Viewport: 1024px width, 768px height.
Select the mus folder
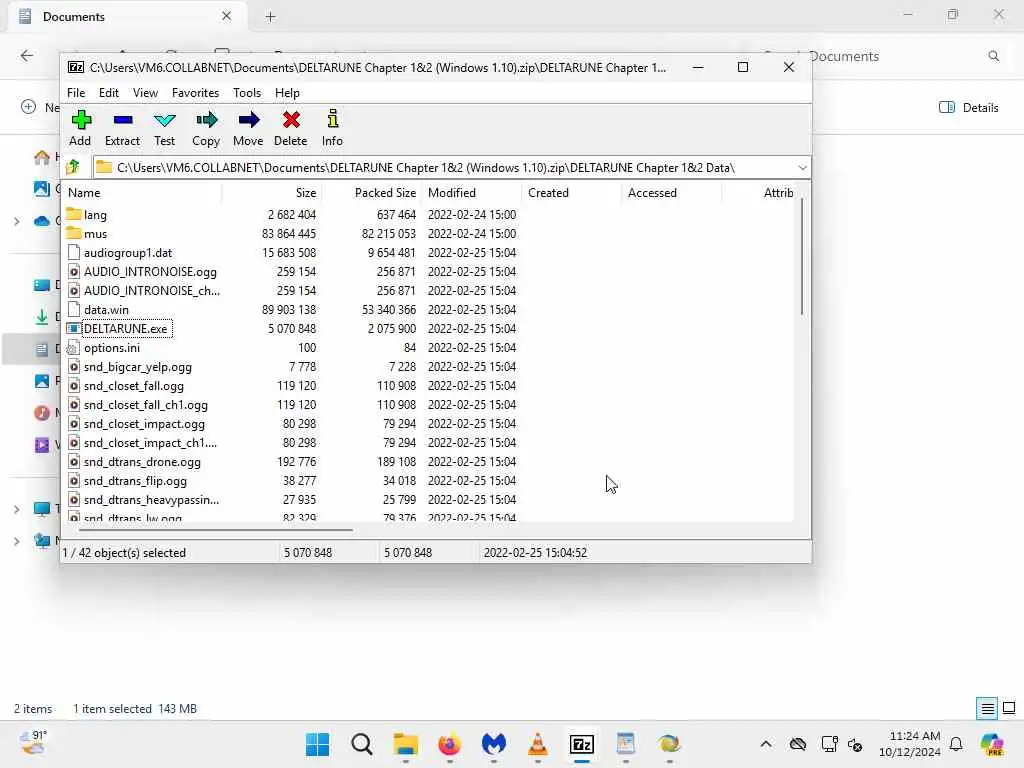[95, 234]
